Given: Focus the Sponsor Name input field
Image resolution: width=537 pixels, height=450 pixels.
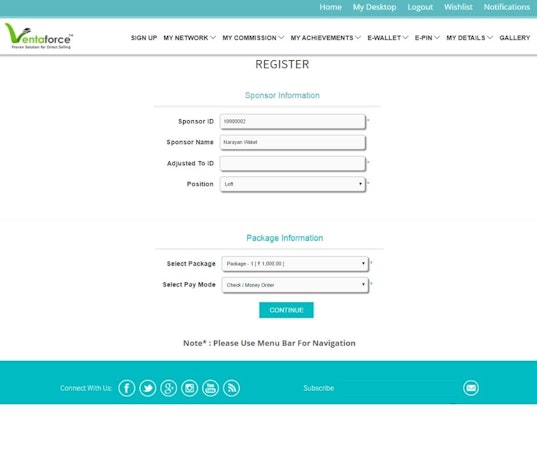Looking at the screenshot, I should tap(293, 142).
